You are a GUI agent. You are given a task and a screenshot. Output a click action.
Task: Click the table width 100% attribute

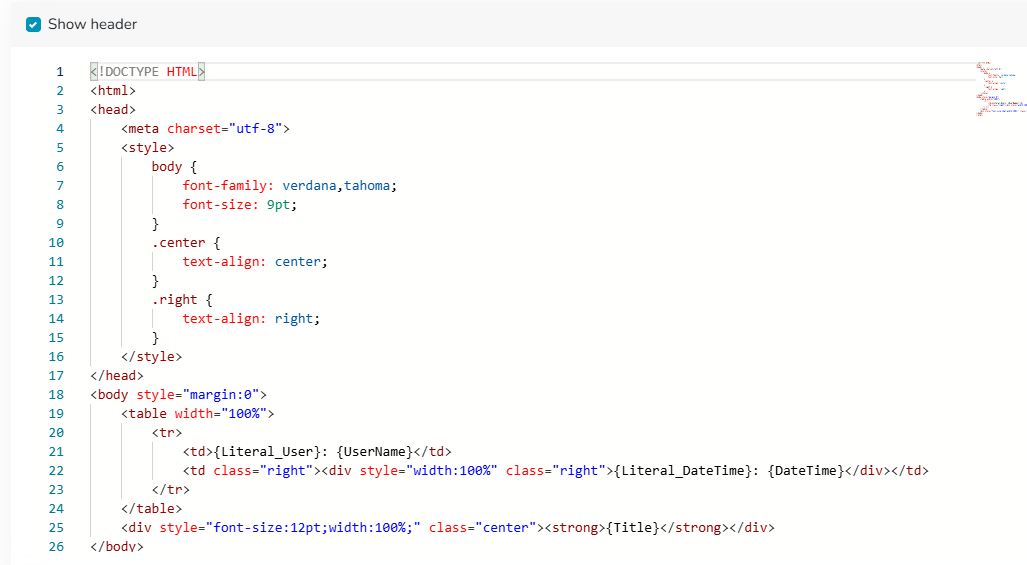220,414
